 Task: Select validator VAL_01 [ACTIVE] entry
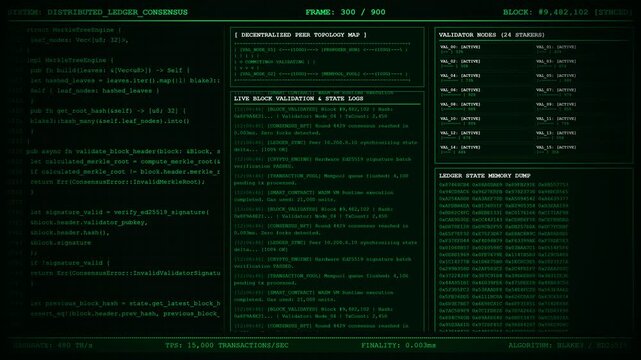[x=556, y=47]
